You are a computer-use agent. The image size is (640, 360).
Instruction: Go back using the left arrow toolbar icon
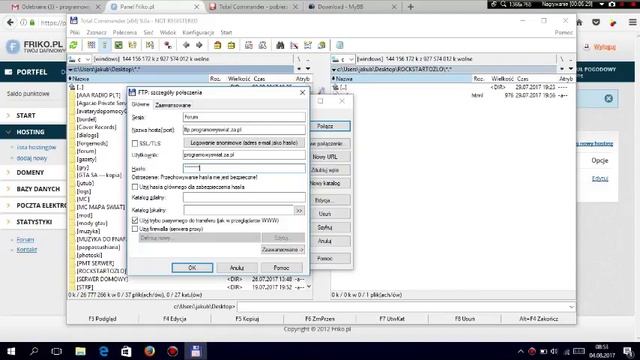point(186,45)
